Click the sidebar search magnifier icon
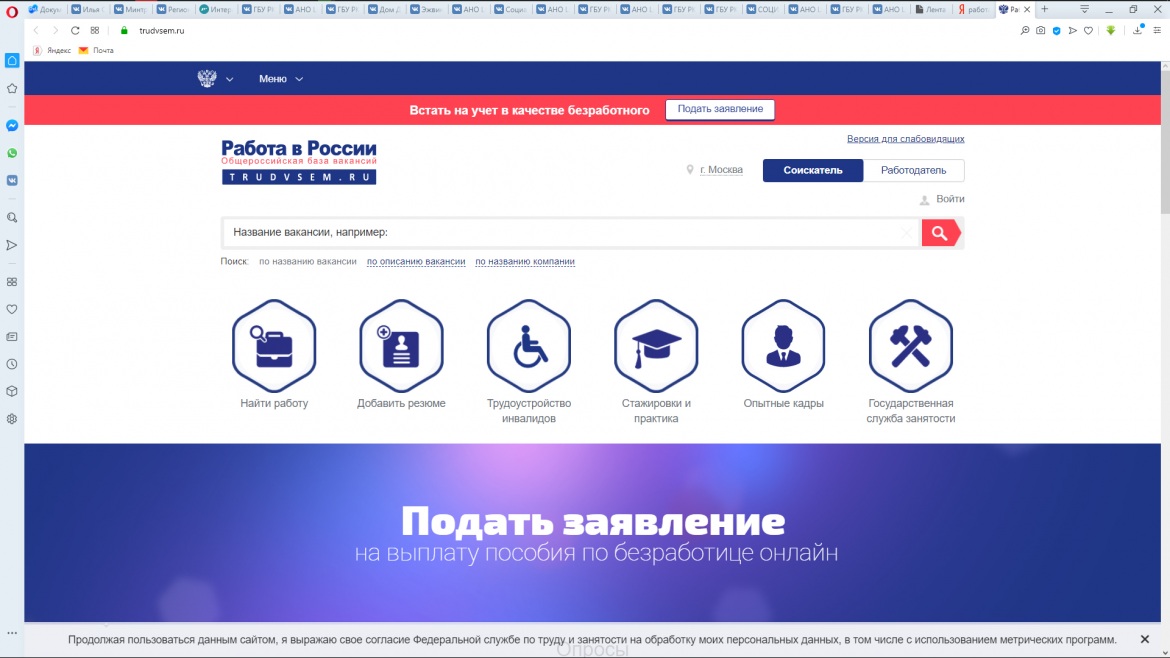The image size is (1170, 658). (x=12, y=218)
